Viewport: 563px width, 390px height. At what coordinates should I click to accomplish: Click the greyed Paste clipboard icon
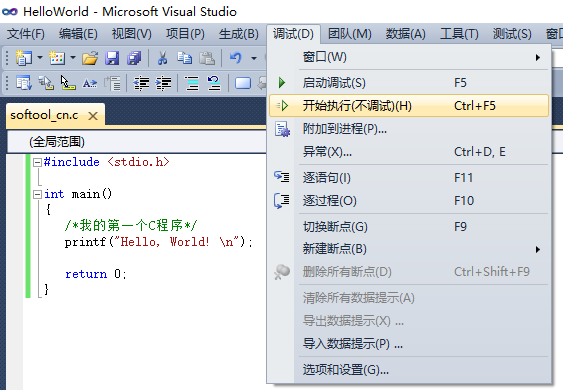(x=207, y=58)
